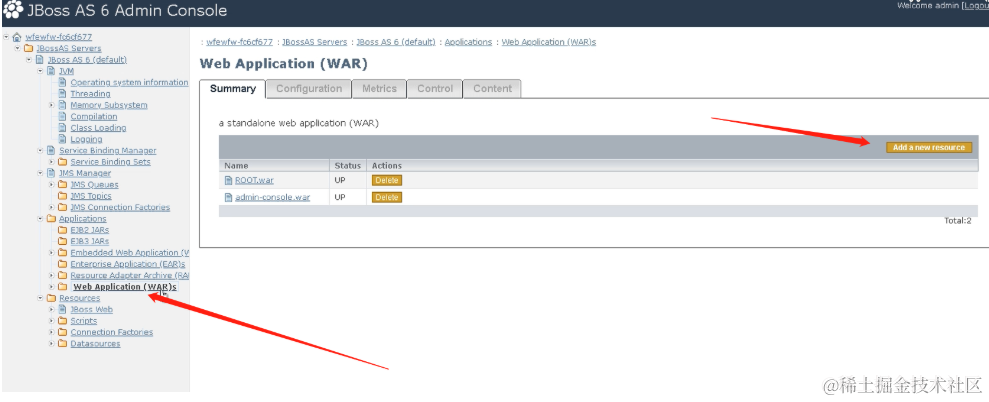This screenshot has height=402, width=989.
Task: Collapse the JVM tree node
Action: tap(40, 71)
